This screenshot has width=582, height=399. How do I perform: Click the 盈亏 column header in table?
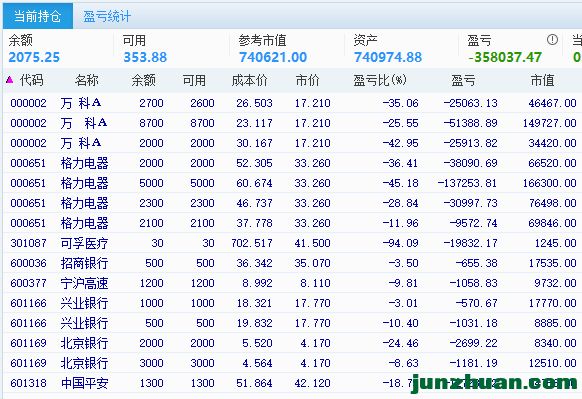tap(463, 80)
